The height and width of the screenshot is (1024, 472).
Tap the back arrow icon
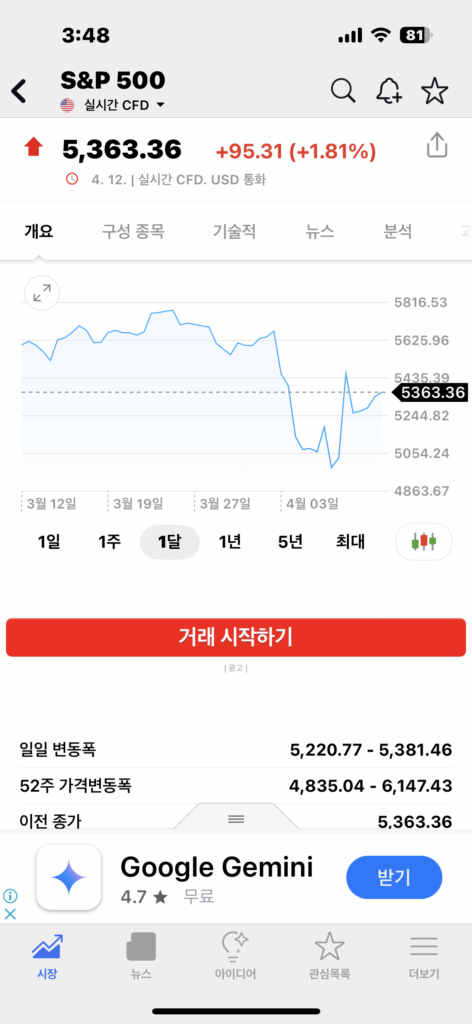pyautogui.click(x=19, y=91)
